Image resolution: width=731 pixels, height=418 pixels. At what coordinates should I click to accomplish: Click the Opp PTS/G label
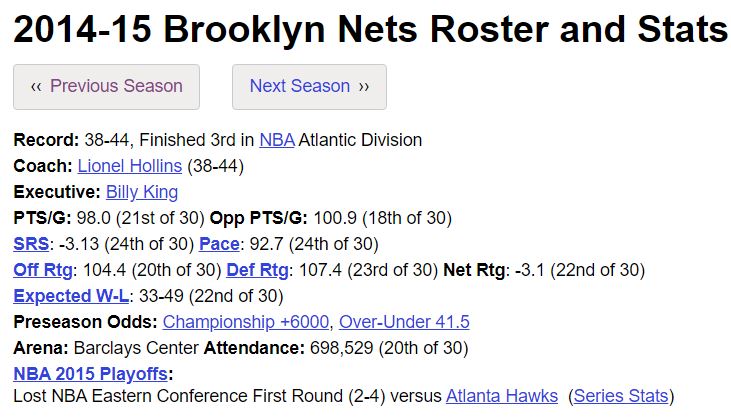point(258,218)
